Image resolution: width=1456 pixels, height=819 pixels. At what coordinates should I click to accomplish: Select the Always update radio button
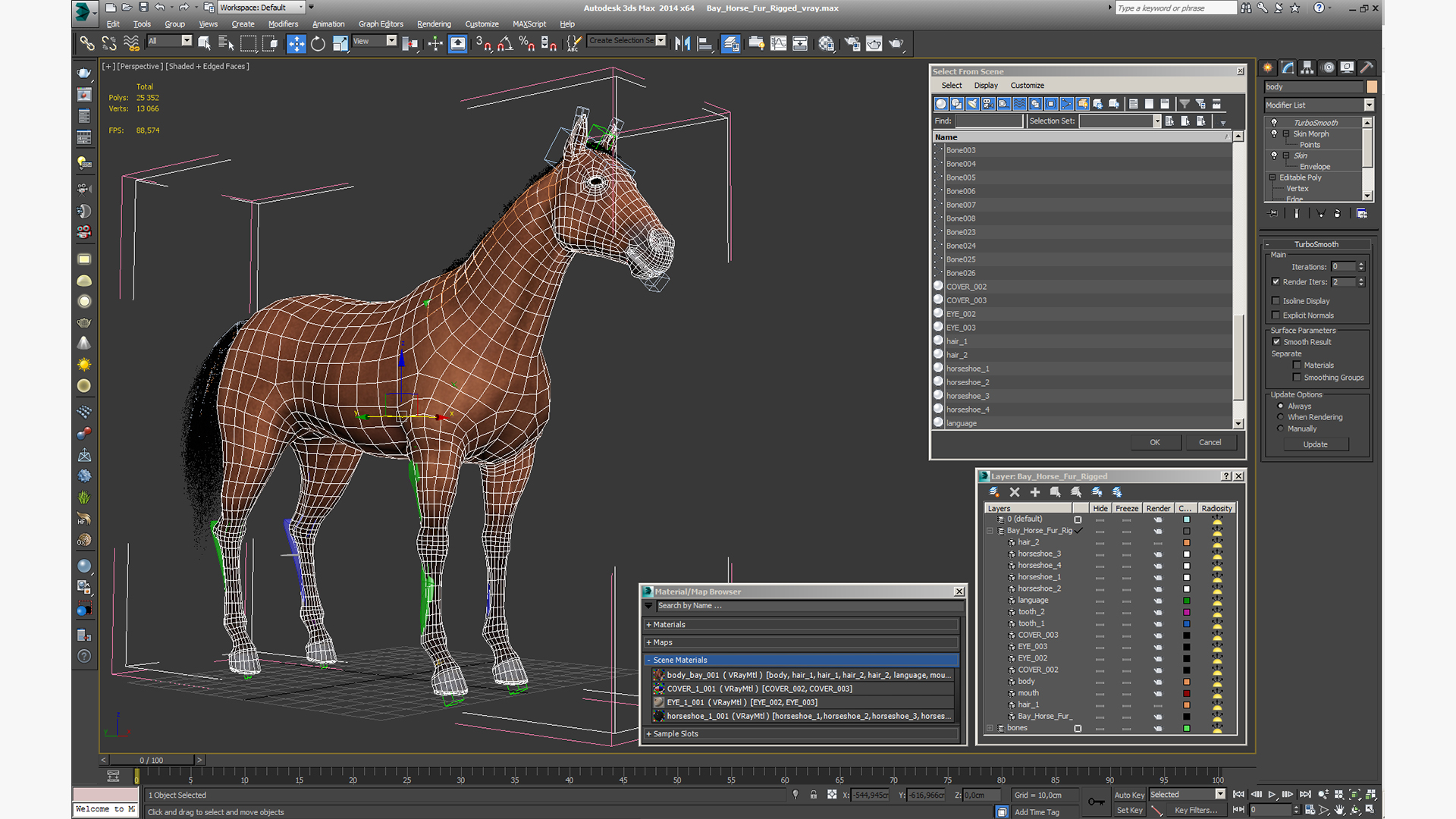point(1281,406)
